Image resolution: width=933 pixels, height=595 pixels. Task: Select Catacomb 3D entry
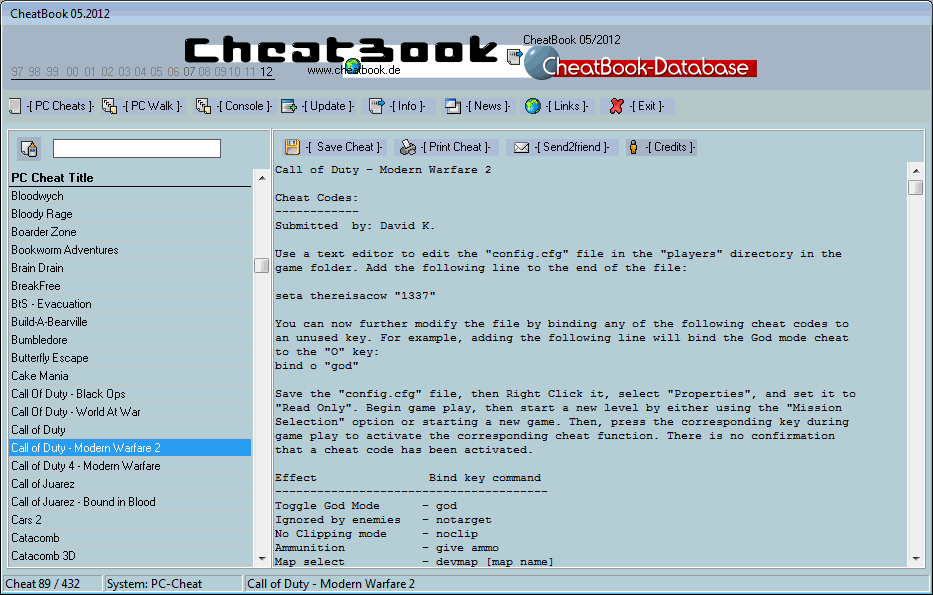point(130,556)
